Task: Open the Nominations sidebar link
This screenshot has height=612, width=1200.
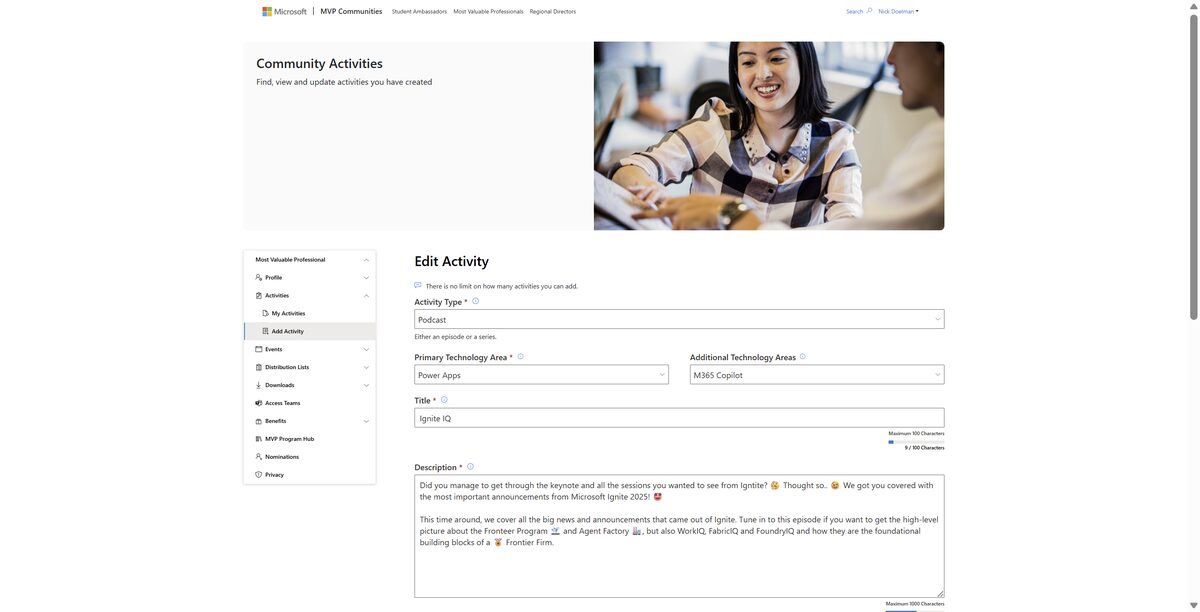Action: pyautogui.click(x=310, y=457)
